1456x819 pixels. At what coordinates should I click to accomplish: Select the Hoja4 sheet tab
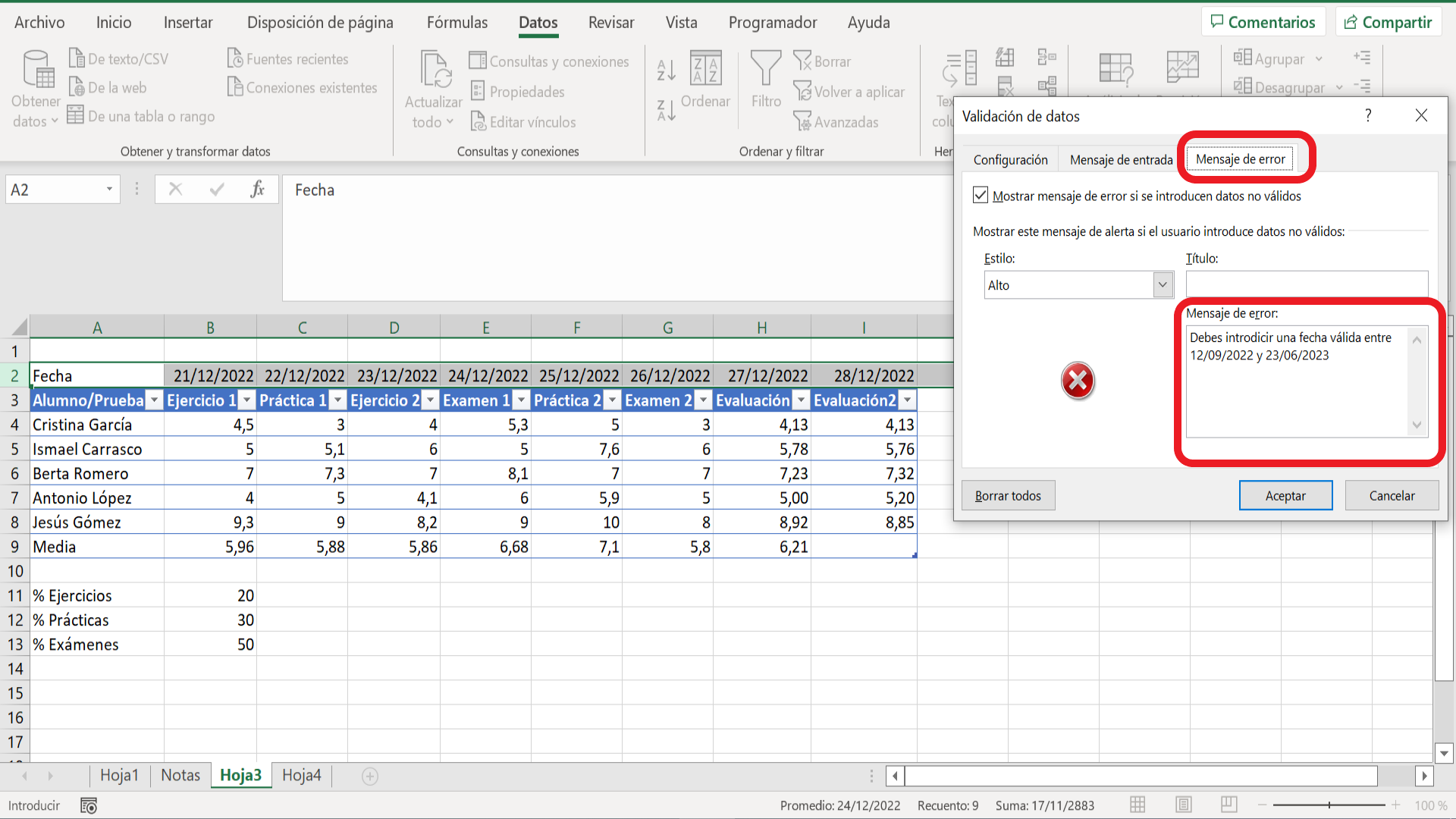coord(302,776)
